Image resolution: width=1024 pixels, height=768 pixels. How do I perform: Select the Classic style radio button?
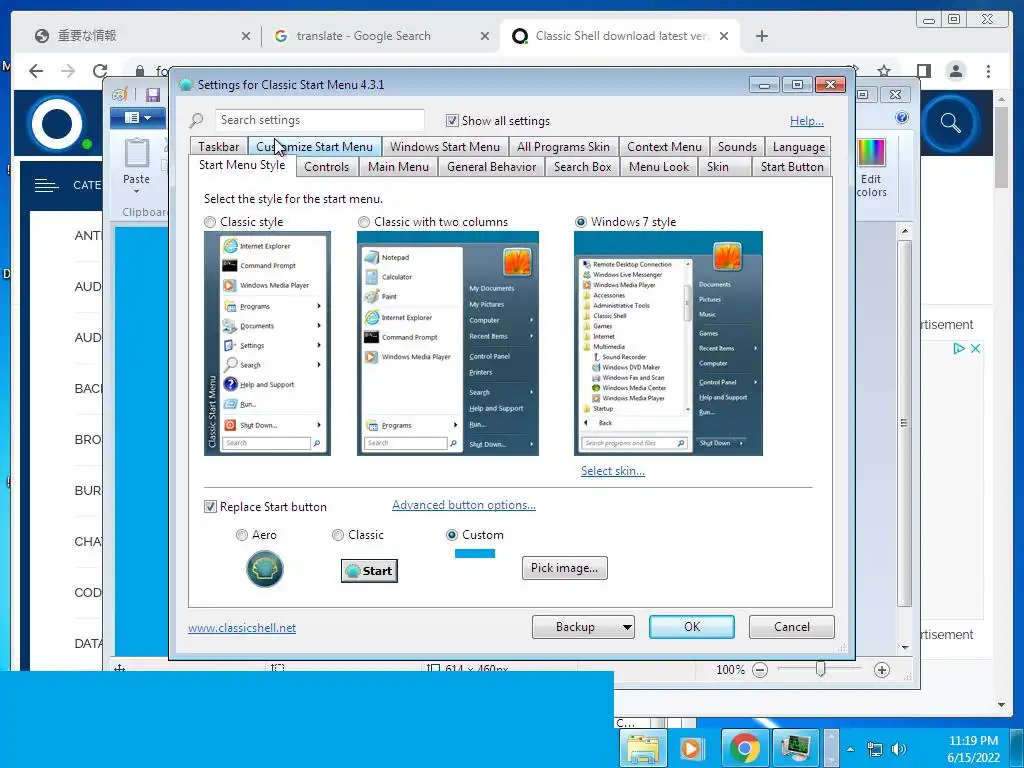[x=210, y=222]
